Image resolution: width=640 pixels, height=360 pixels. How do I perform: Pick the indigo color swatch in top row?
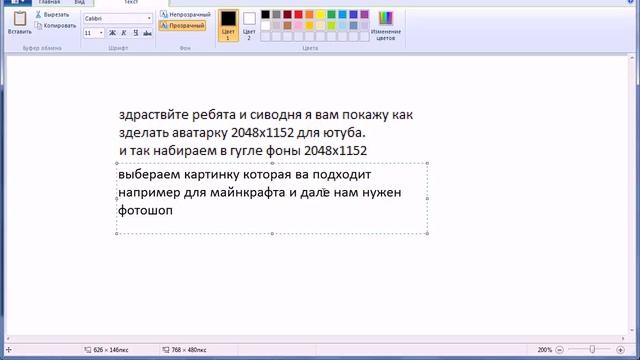[x=353, y=15]
